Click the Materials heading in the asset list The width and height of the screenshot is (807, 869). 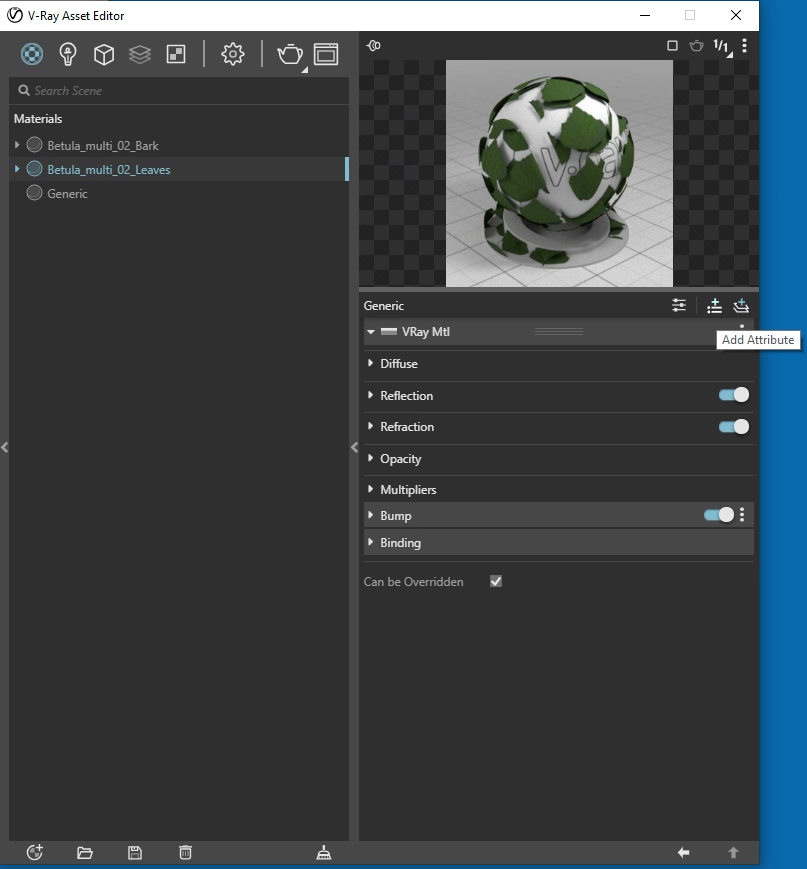click(x=38, y=119)
